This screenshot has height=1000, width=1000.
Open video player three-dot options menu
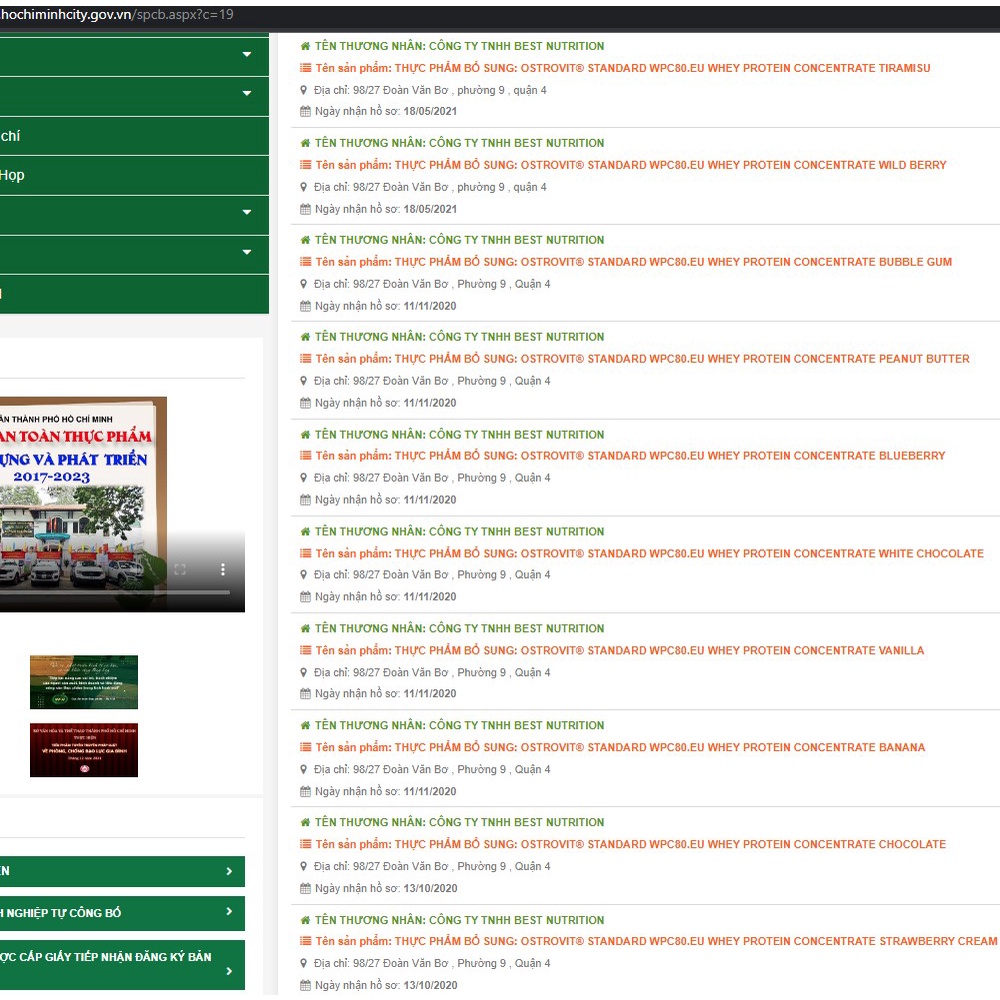[x=223, y=569]
